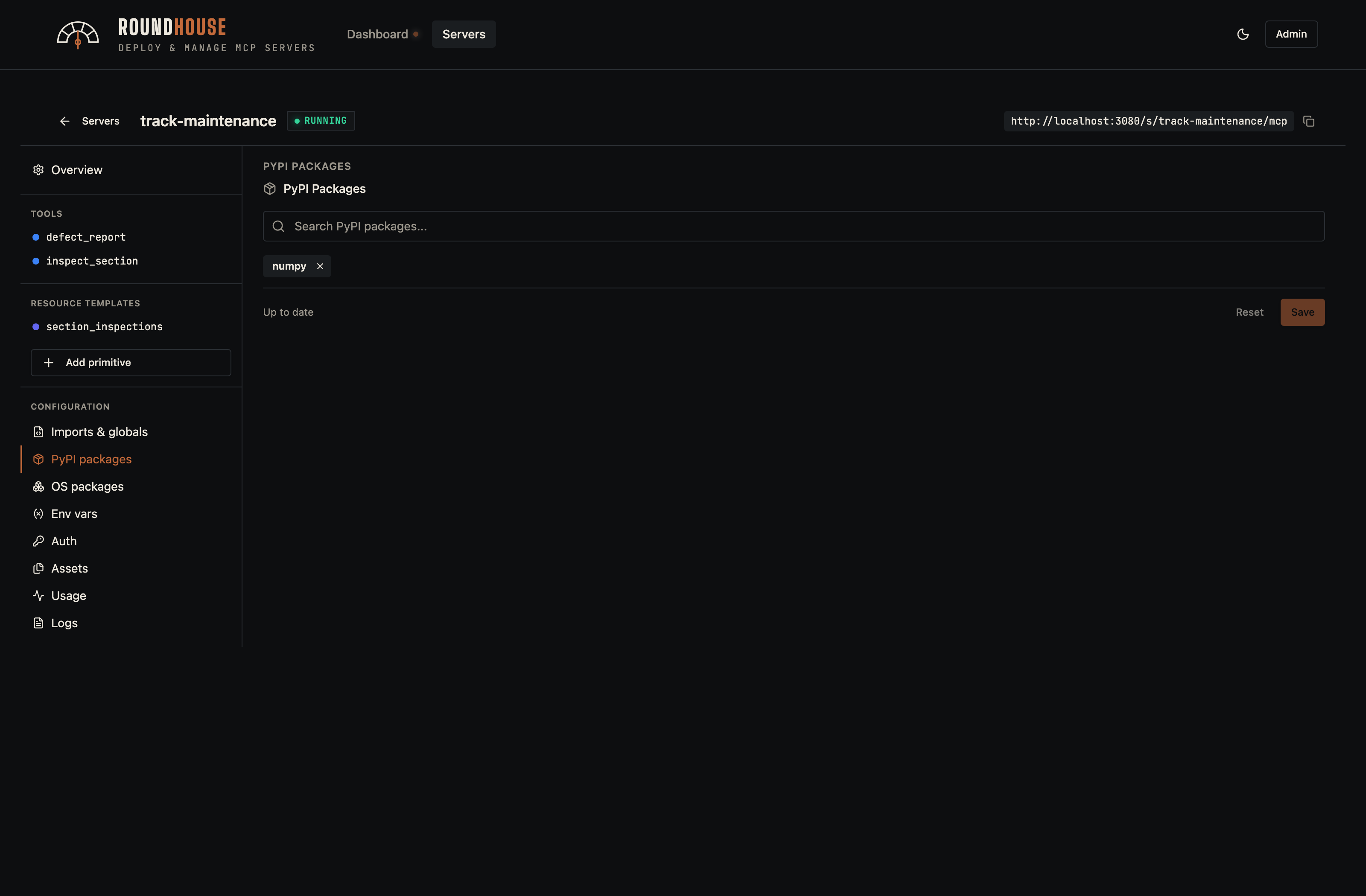
Task: Click the Env vars variable icon
Action: [38, 514]
